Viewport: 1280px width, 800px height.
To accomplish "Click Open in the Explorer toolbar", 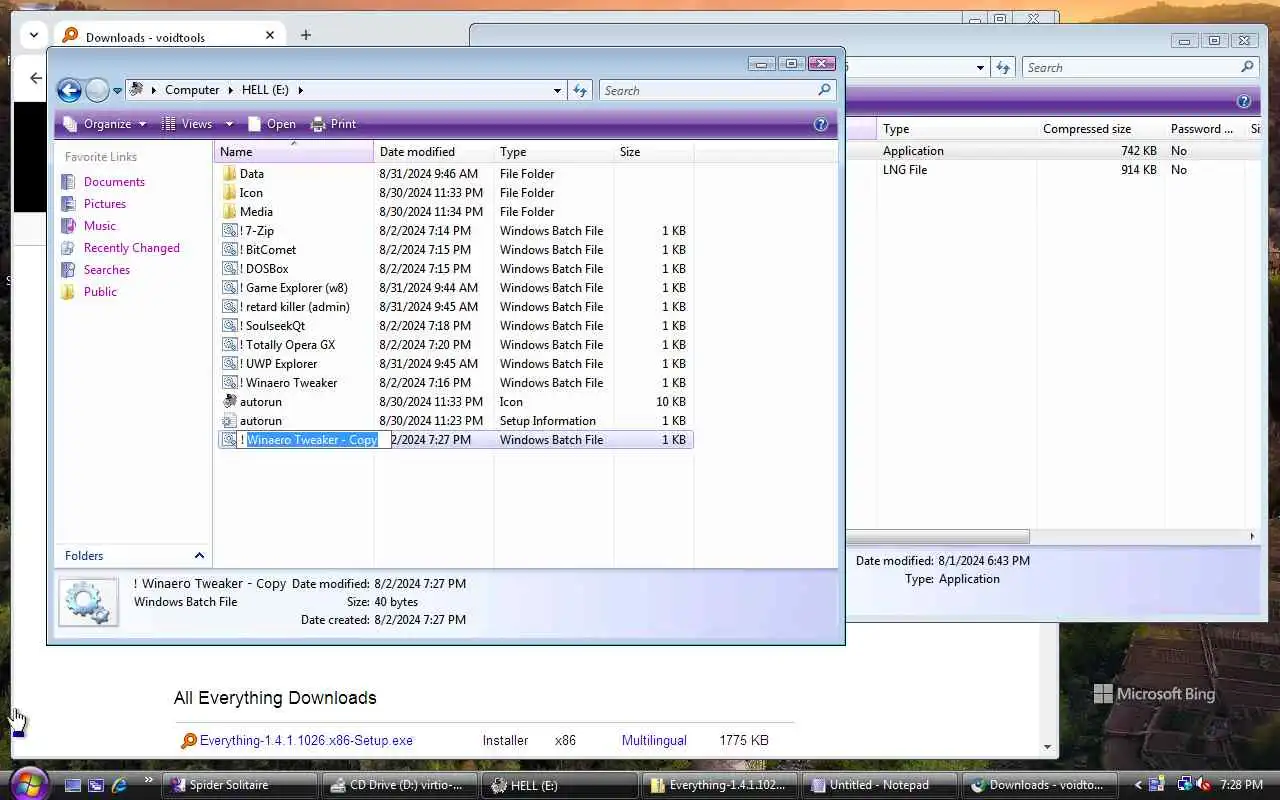I will (x=272, y=124).
